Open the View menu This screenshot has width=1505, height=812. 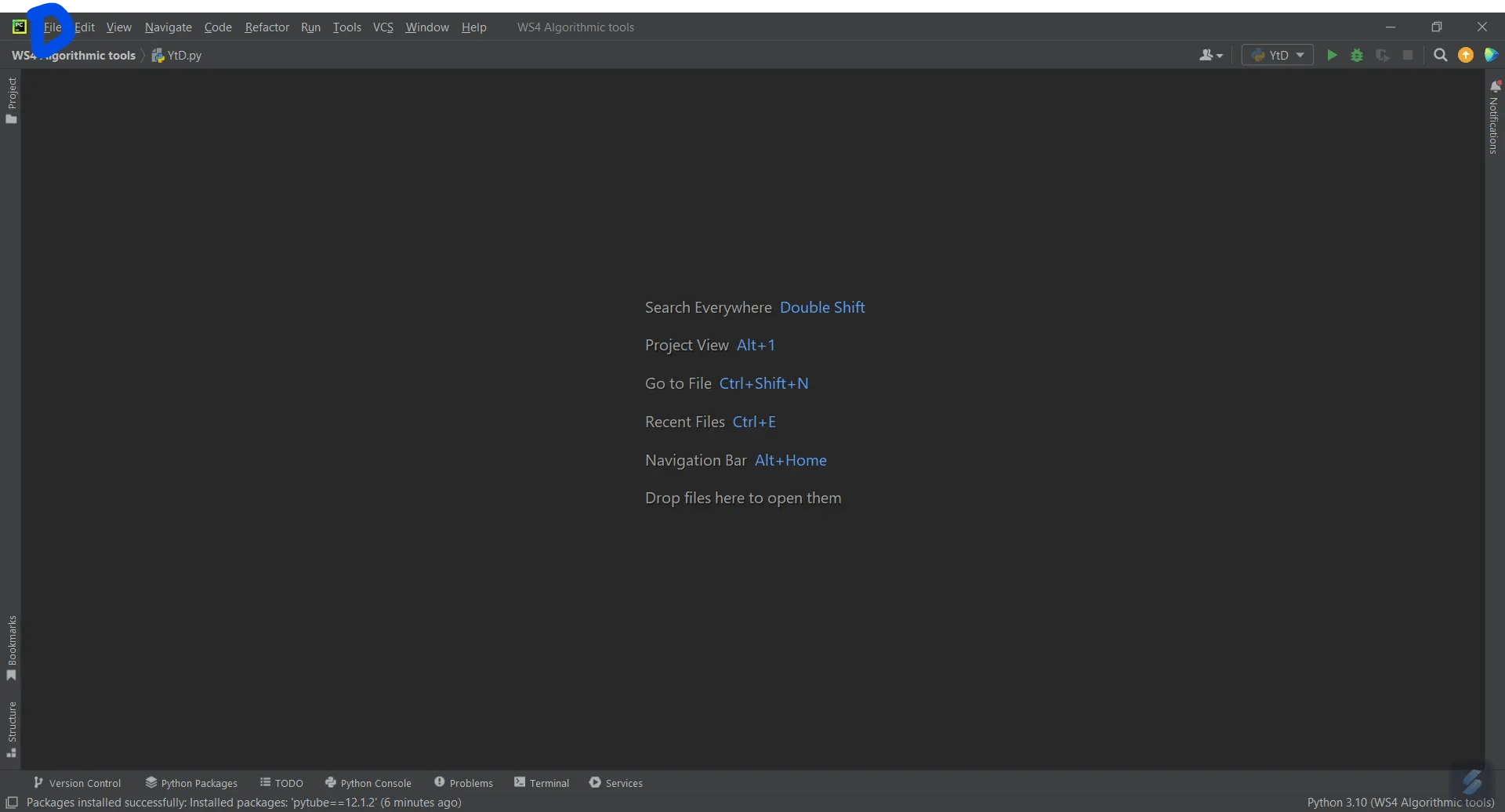119,27
